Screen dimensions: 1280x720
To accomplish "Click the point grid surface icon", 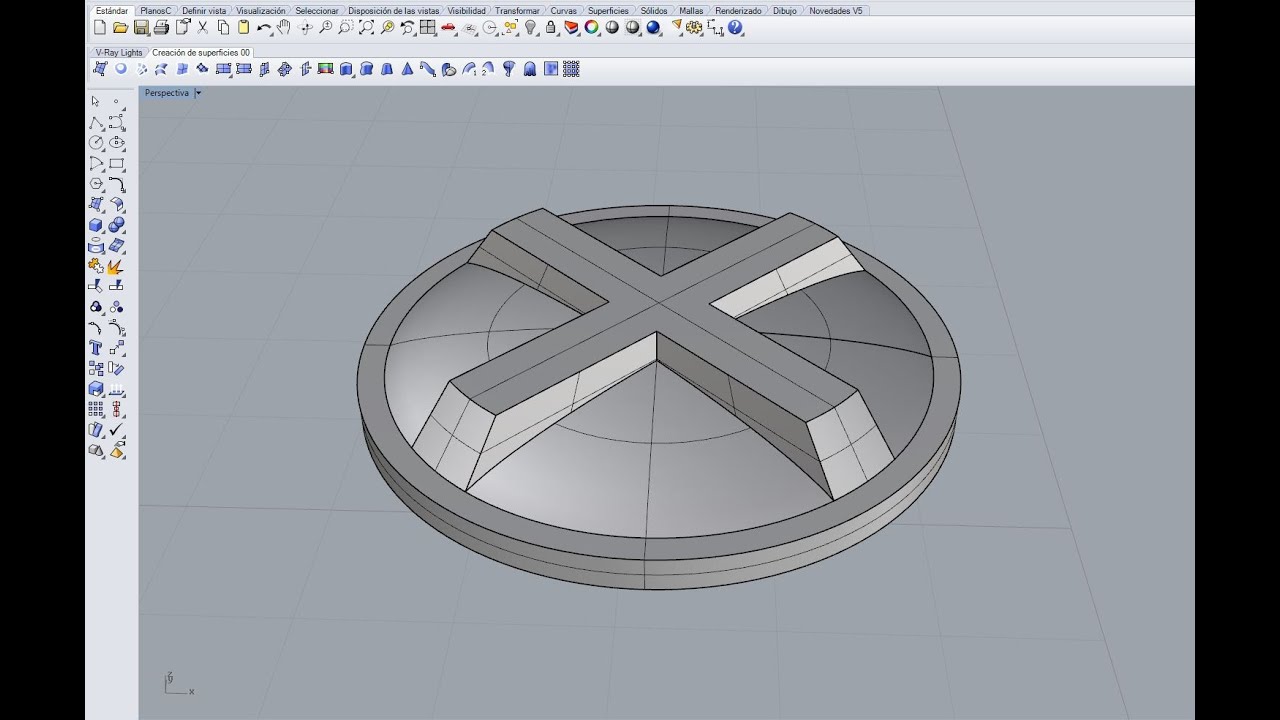I will [571, 69].
